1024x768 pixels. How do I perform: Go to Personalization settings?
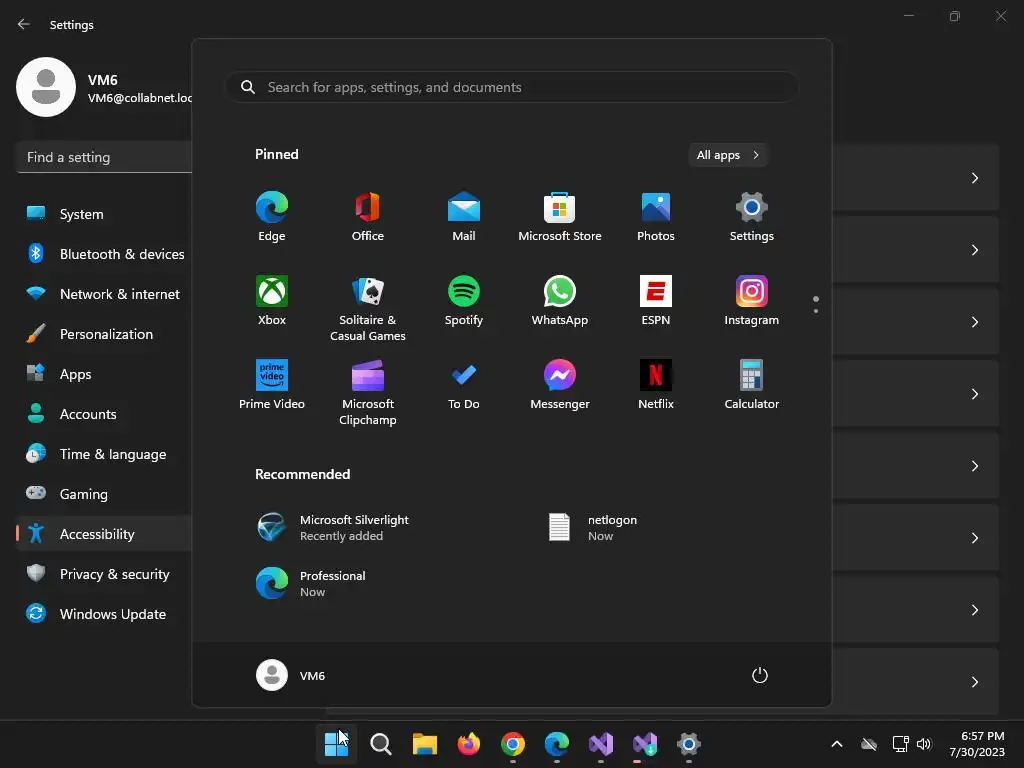(104, 334)
